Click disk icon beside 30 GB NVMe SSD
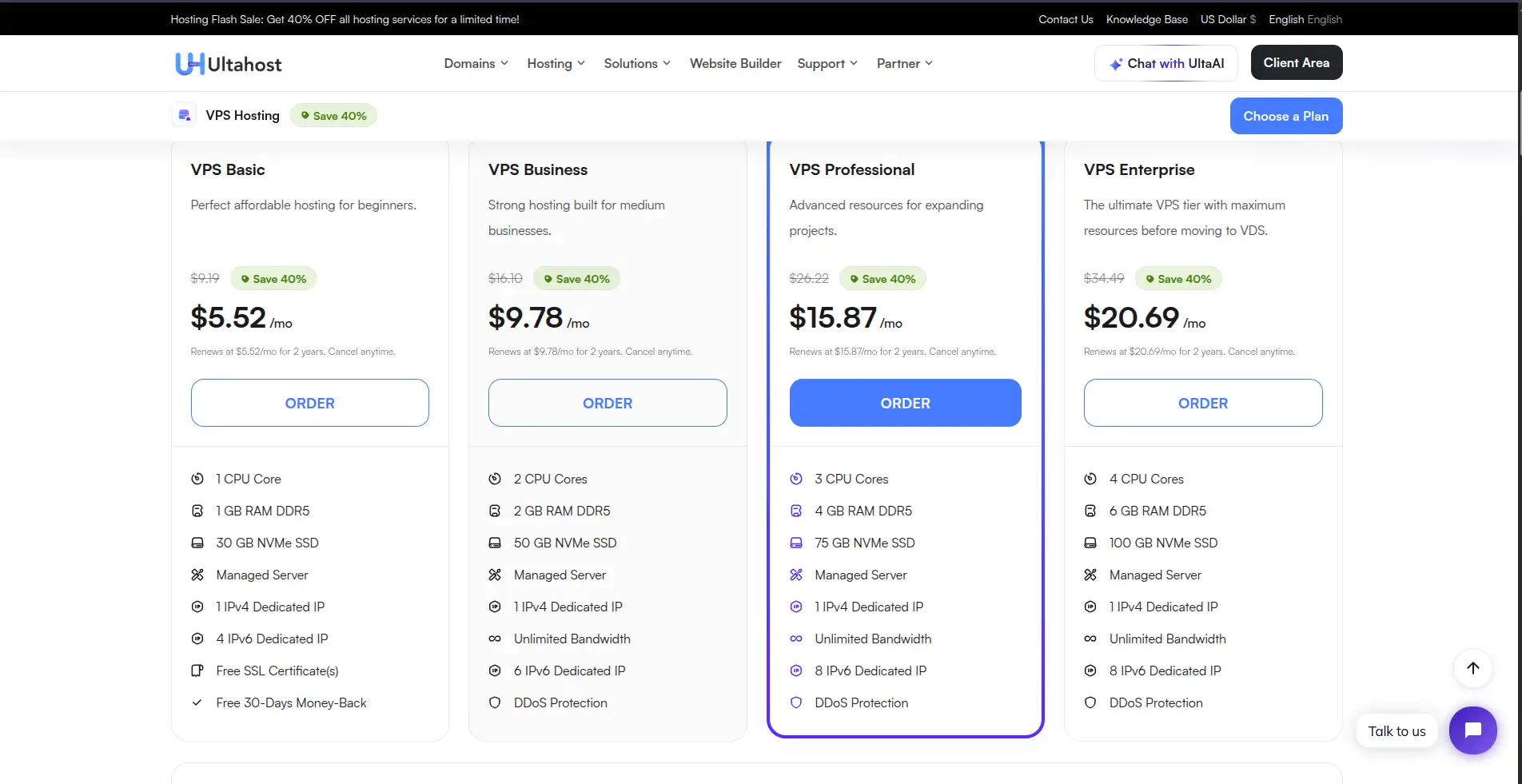1522x784 pixels. (197, 543)
